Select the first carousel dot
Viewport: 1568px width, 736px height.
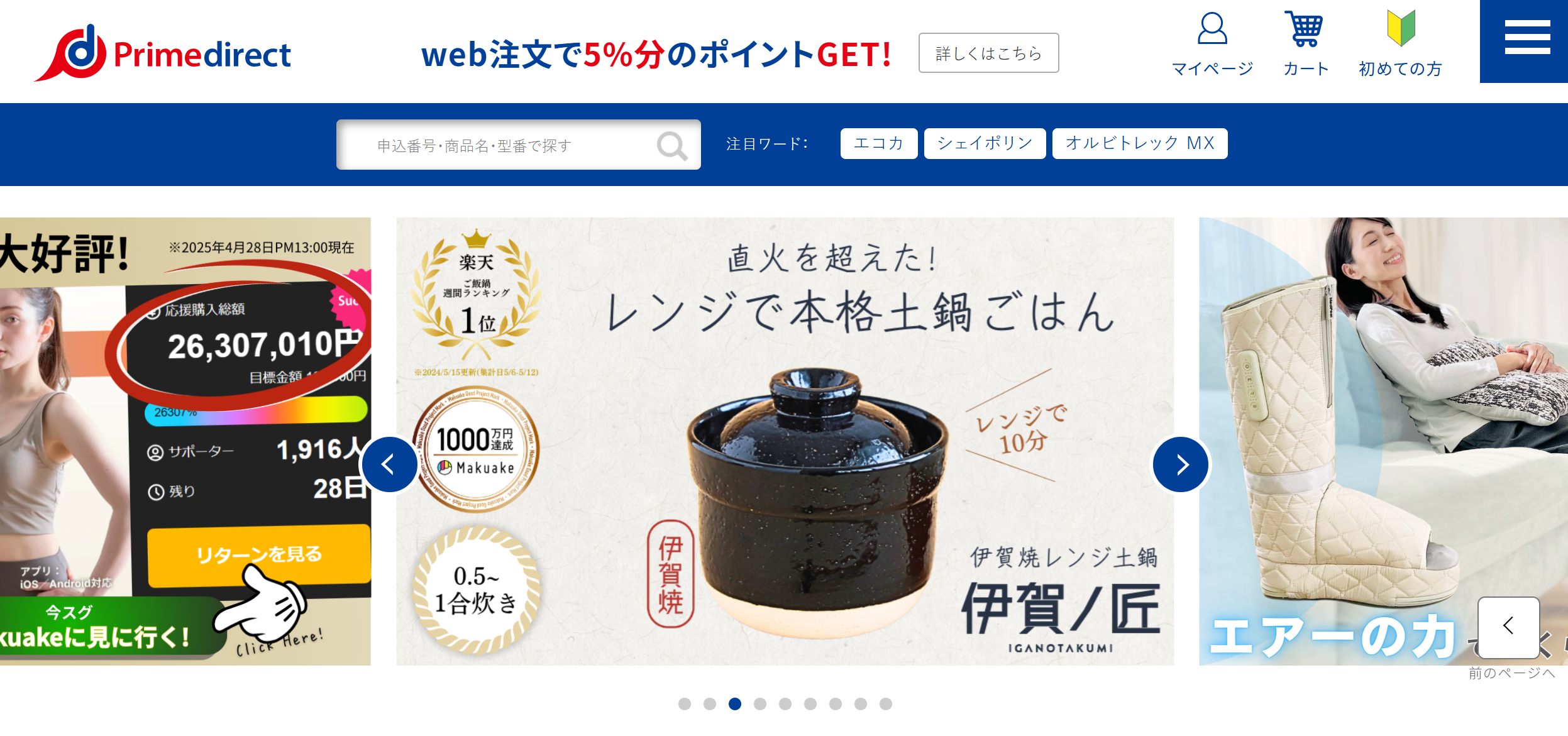click(685, 704)
